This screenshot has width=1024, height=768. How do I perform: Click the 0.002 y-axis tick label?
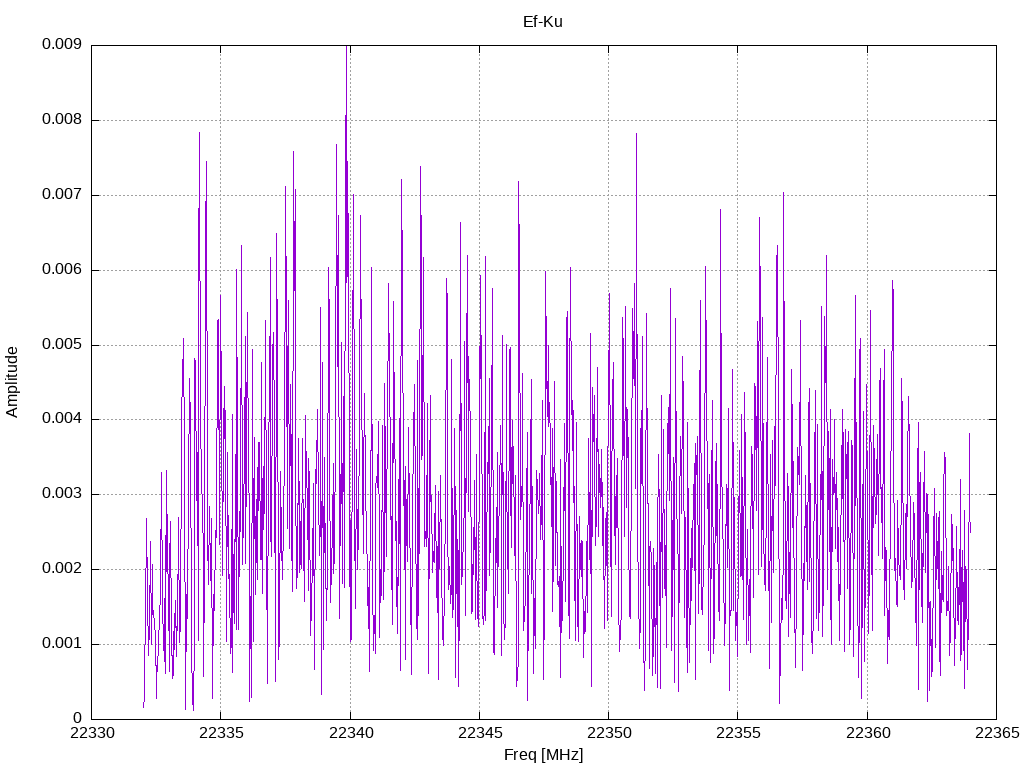pyautogui.click(x=62, y=568)
